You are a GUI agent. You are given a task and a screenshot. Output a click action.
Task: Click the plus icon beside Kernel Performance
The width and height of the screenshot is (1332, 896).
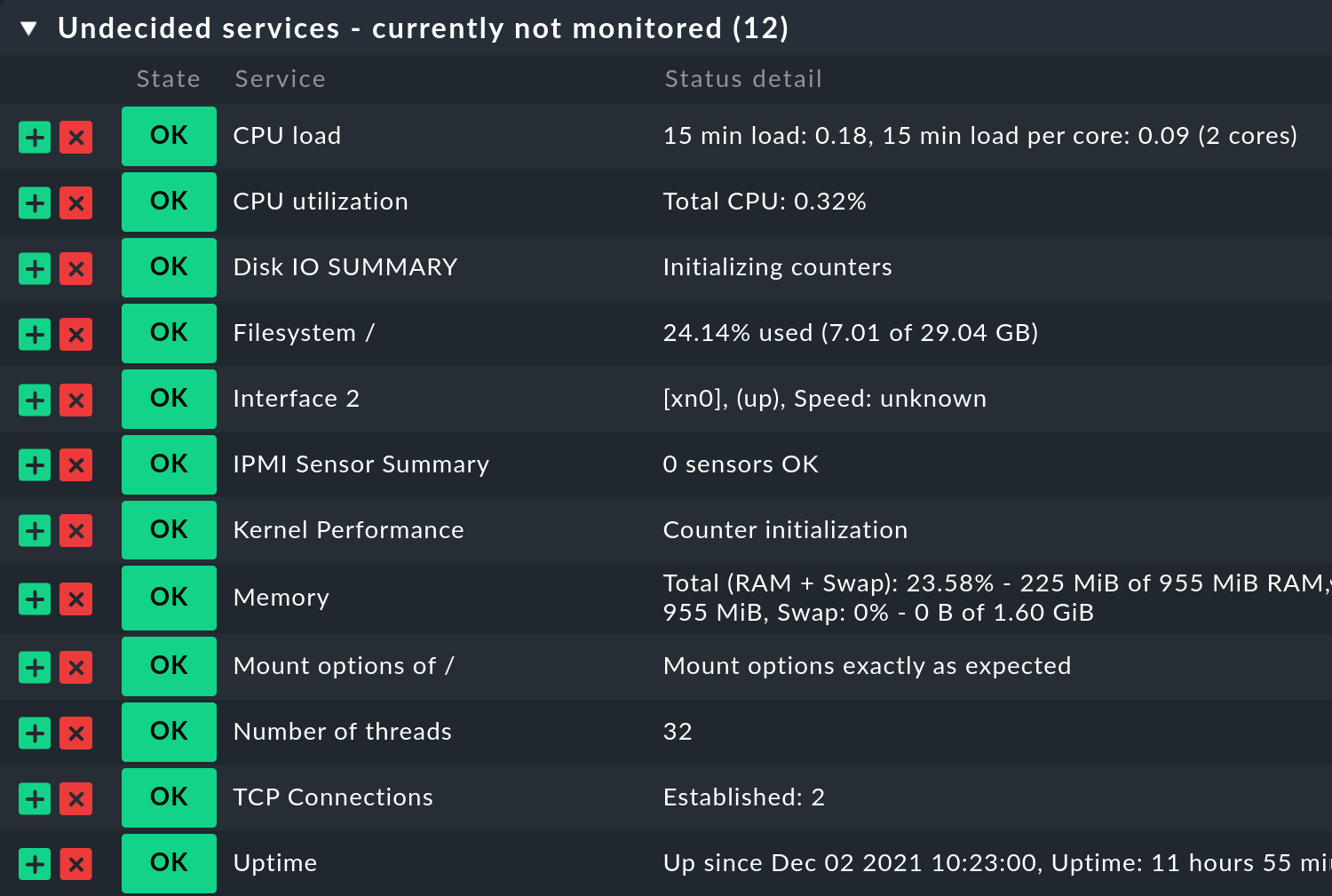35,530
